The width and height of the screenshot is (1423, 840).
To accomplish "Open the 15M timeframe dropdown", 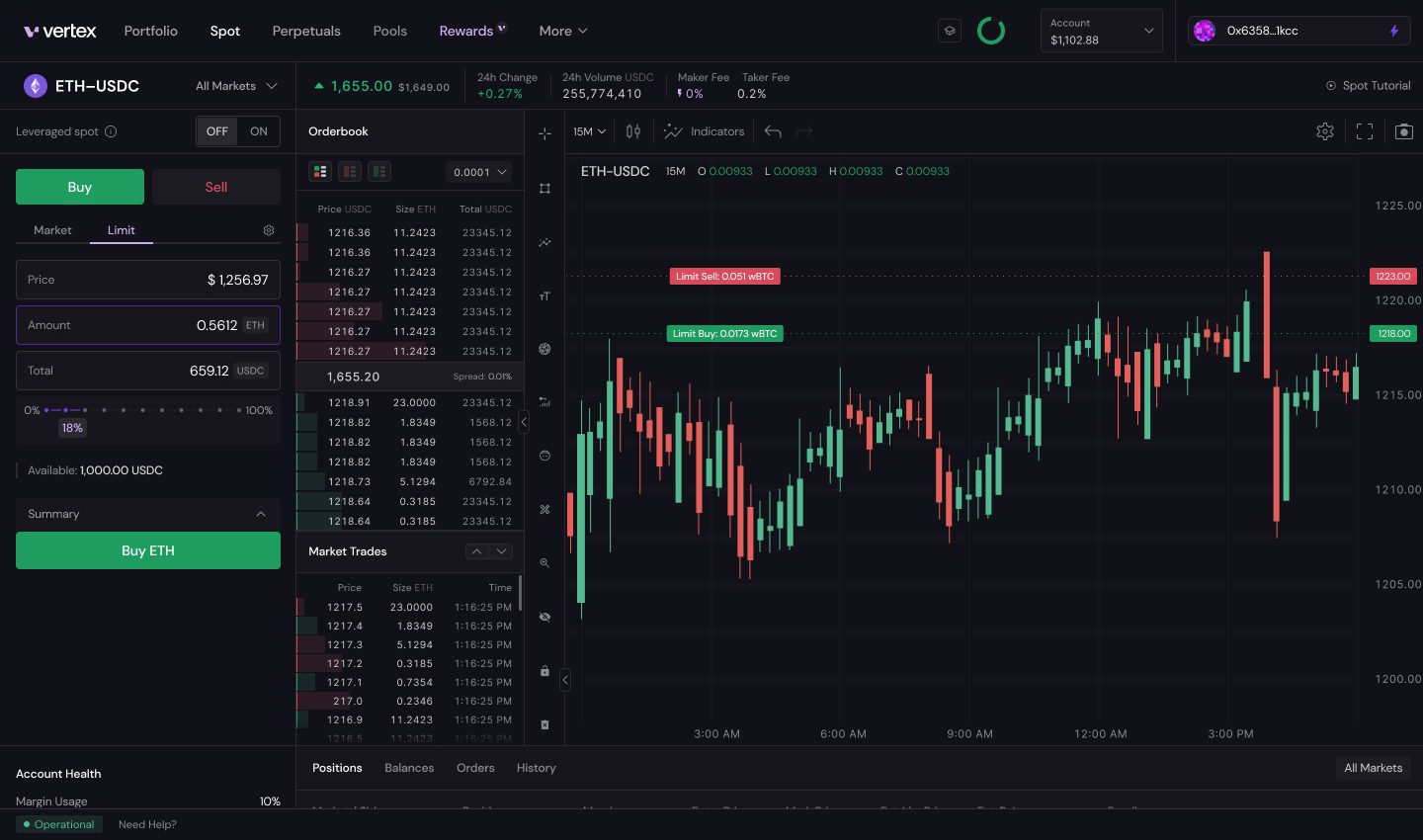I will pyautogui.click(x=590, y=131).
